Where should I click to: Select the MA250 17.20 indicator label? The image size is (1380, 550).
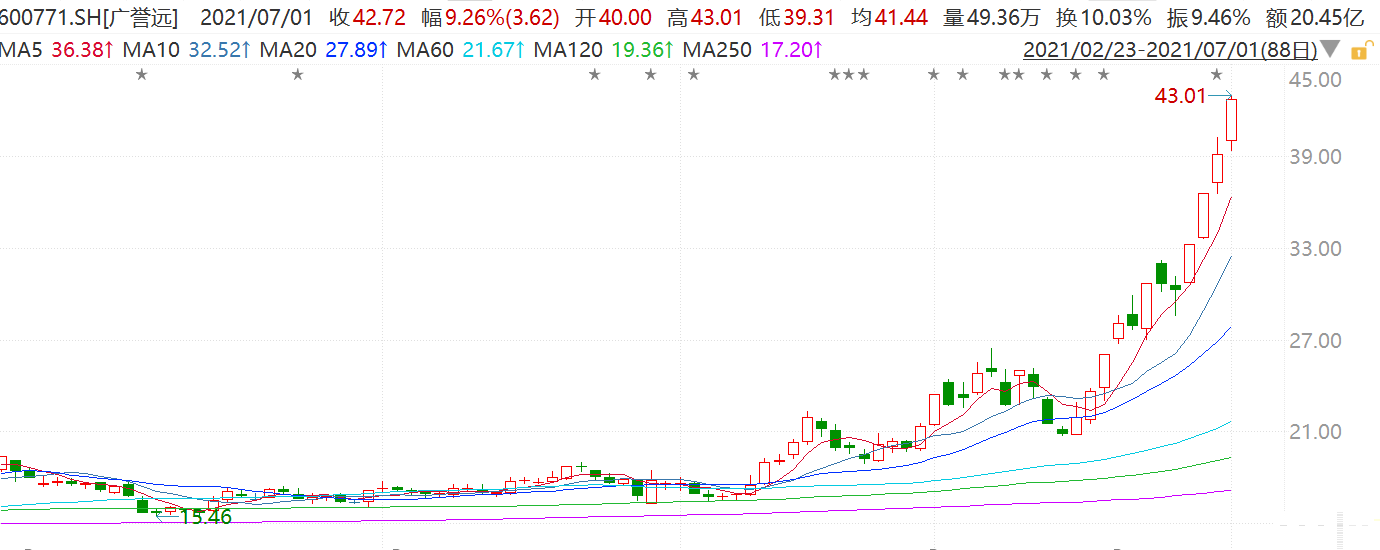tap(754, 49)
